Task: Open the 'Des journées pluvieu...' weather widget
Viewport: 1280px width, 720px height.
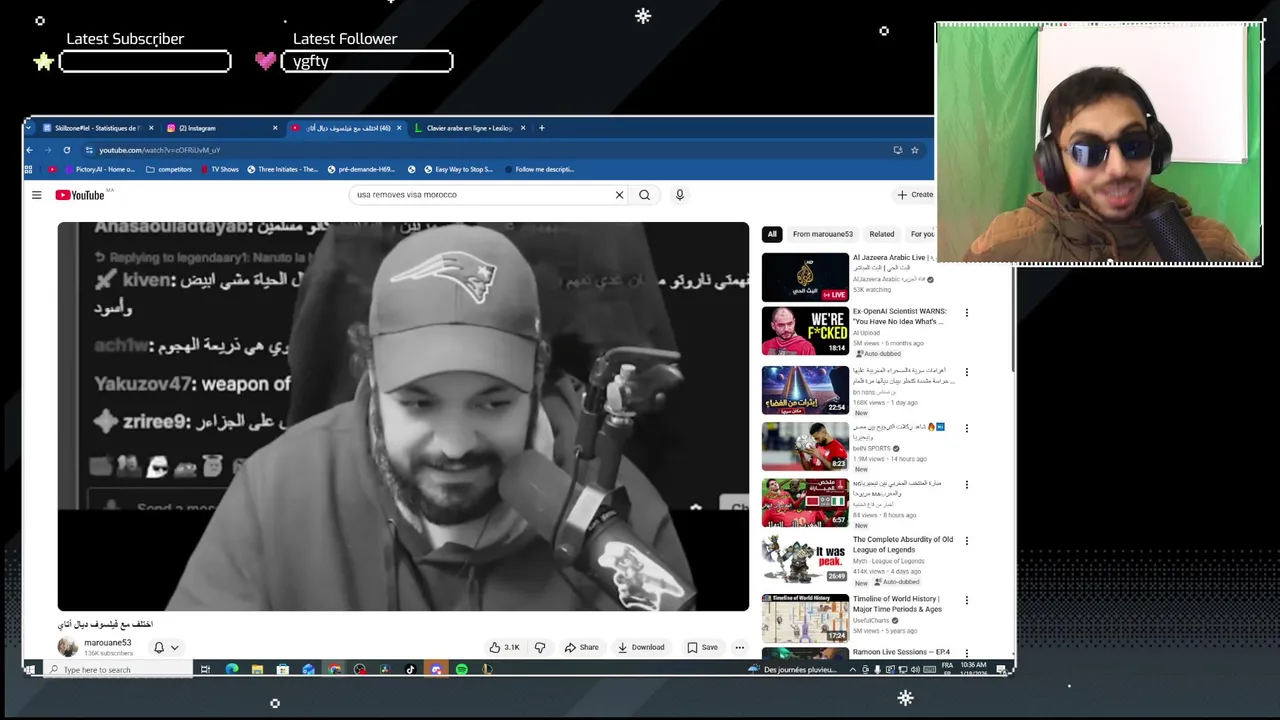Action: 792,669
